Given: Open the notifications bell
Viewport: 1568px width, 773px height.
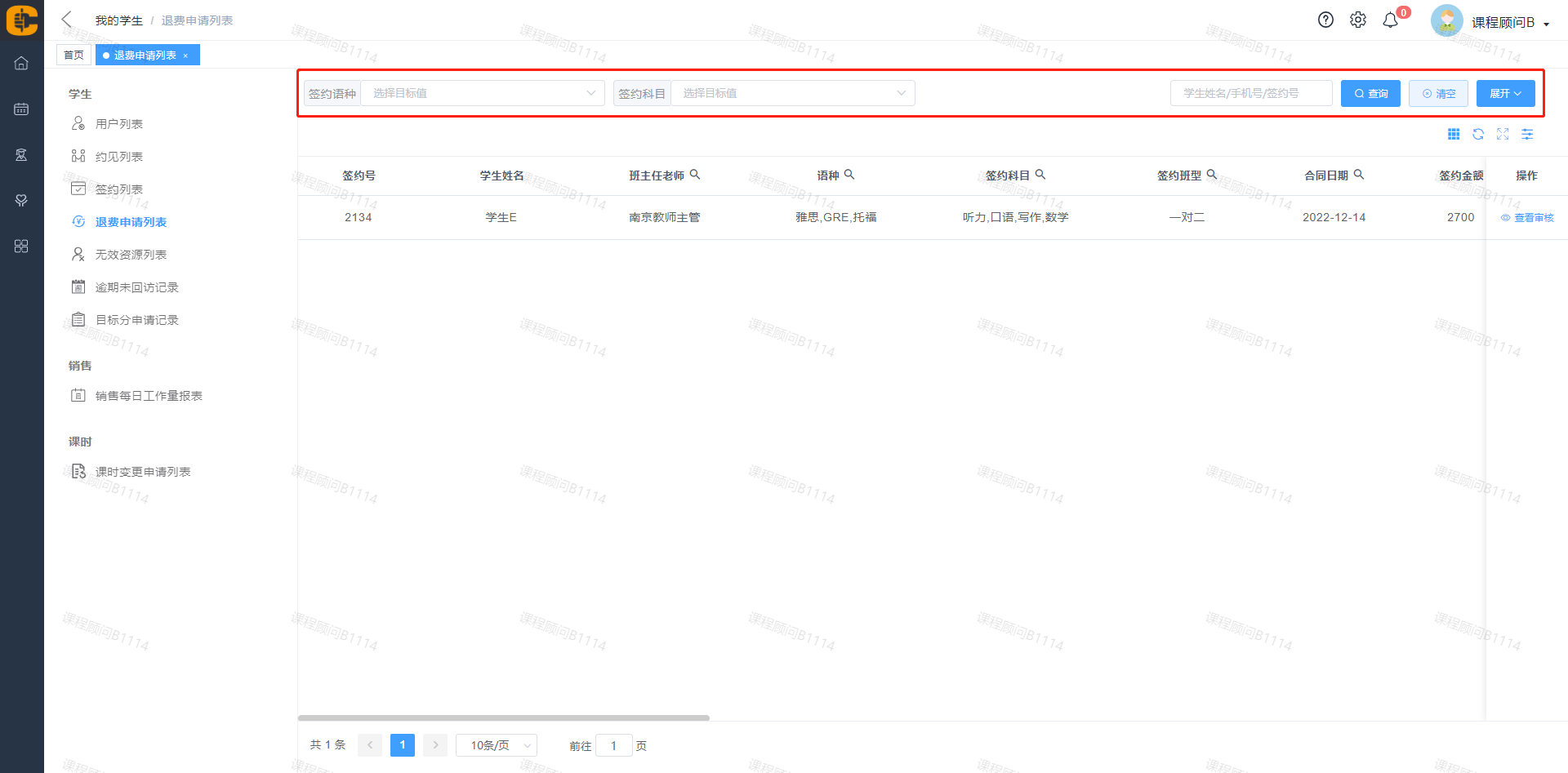Looking at the screenshot, I should click(1390, 20).
